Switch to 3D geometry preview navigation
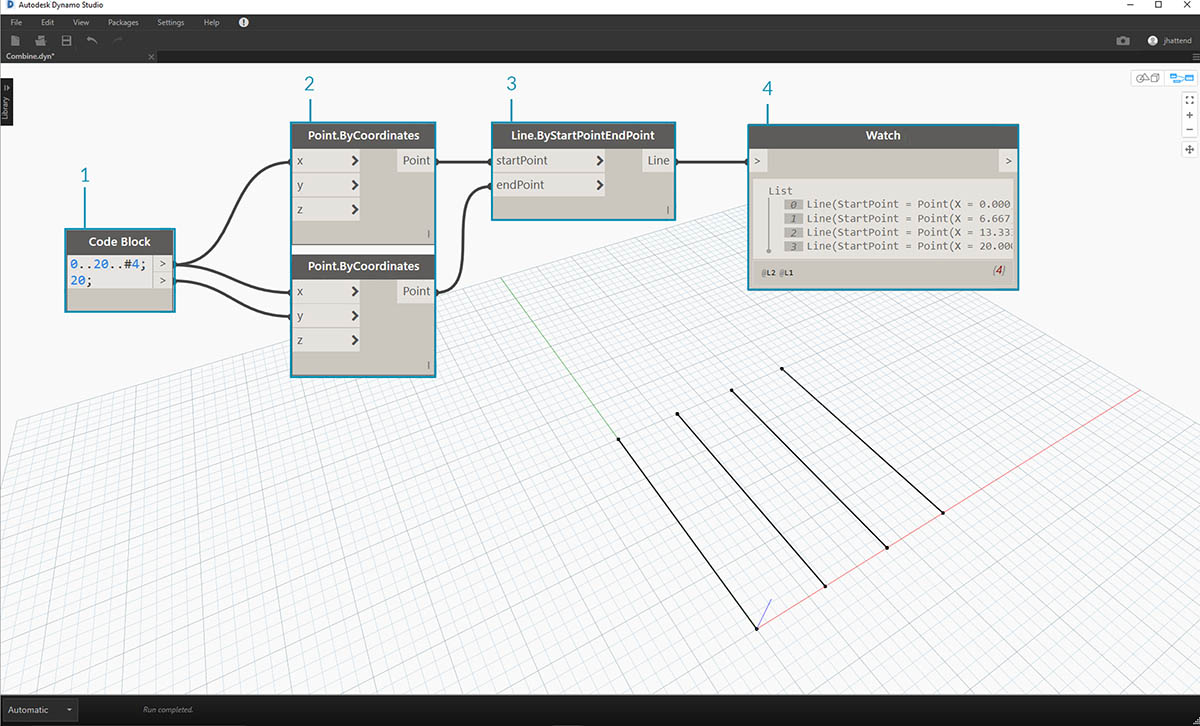The width and height of the screenshot is (1200, 726). 1146,78
